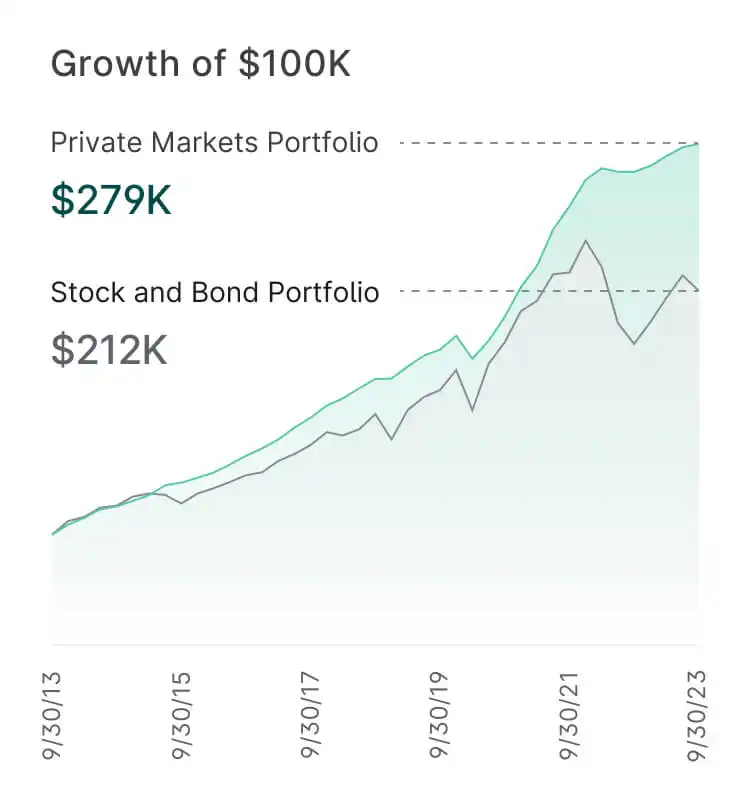The image size is (750, 810).
Task: Select the gray line's highest peak
Action: 586,241
